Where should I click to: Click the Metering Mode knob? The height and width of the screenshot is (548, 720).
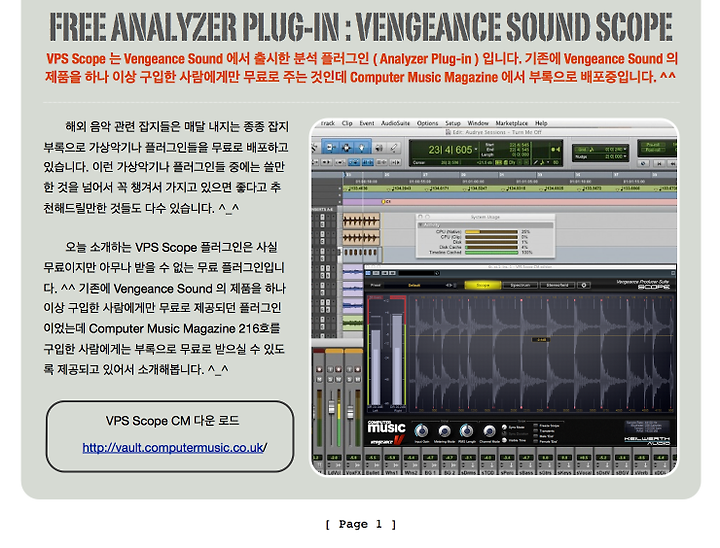coord(444,431)
